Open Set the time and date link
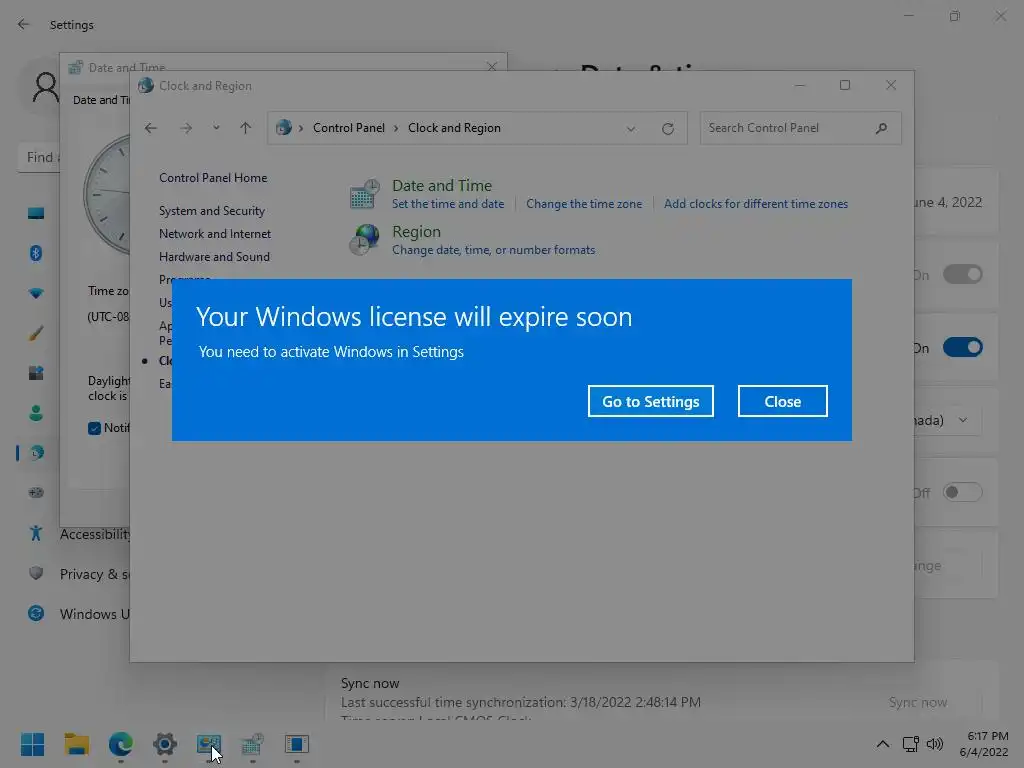Screen dimensions: 1024x768 (x=448, y=204)
